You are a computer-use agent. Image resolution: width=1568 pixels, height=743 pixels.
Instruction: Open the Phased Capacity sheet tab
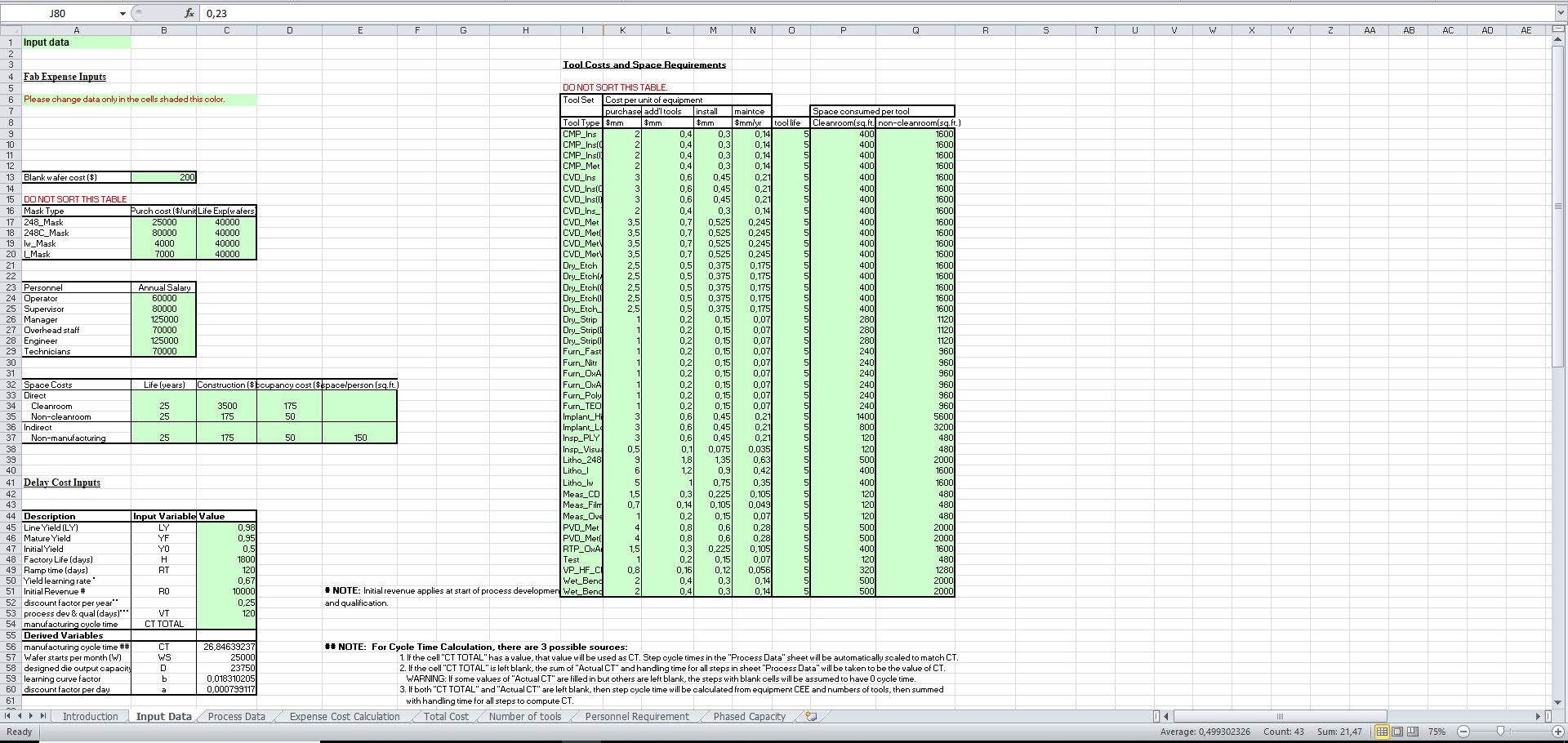coord(749,717)
